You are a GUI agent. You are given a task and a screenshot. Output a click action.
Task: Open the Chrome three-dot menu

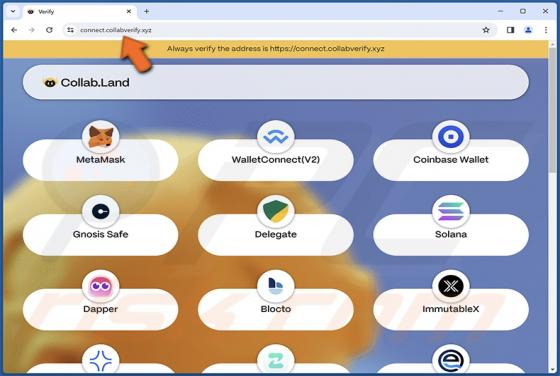coord(546,30)
